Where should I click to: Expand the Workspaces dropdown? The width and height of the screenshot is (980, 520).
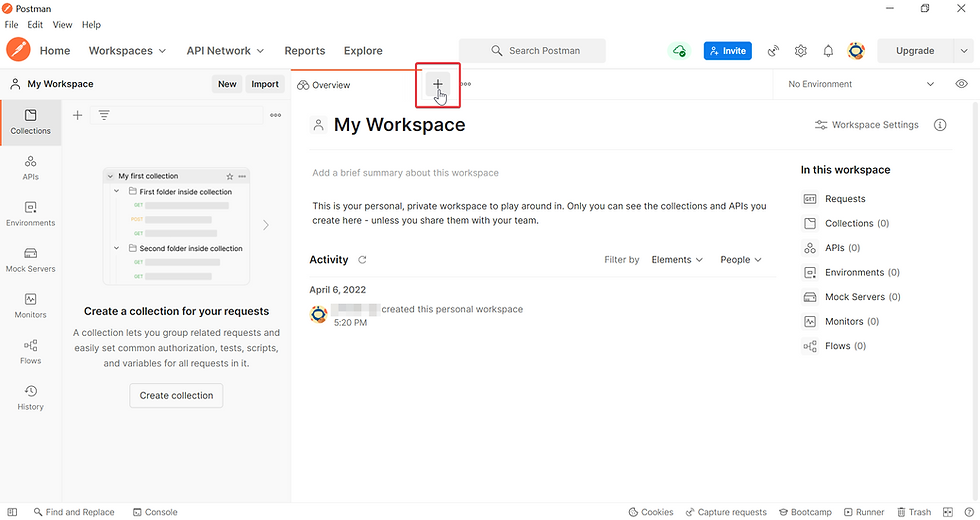click(x=128, y=51)
